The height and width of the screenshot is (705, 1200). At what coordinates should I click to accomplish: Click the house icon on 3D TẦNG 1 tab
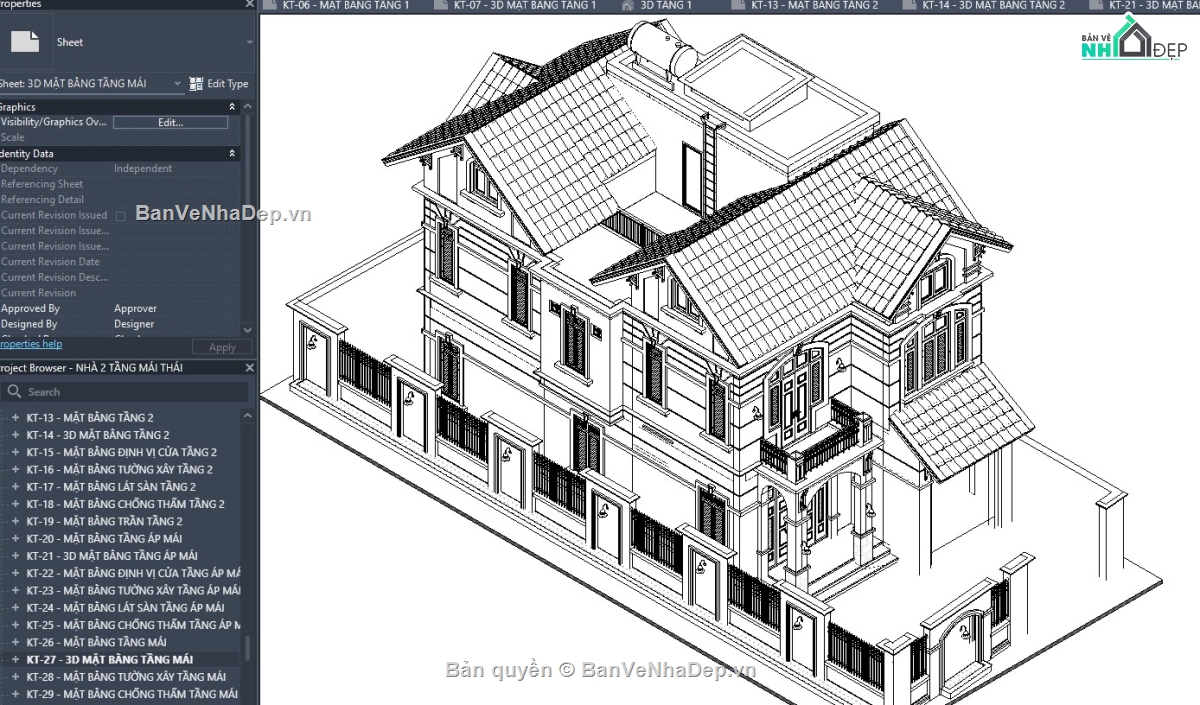[x=628, y=5]
